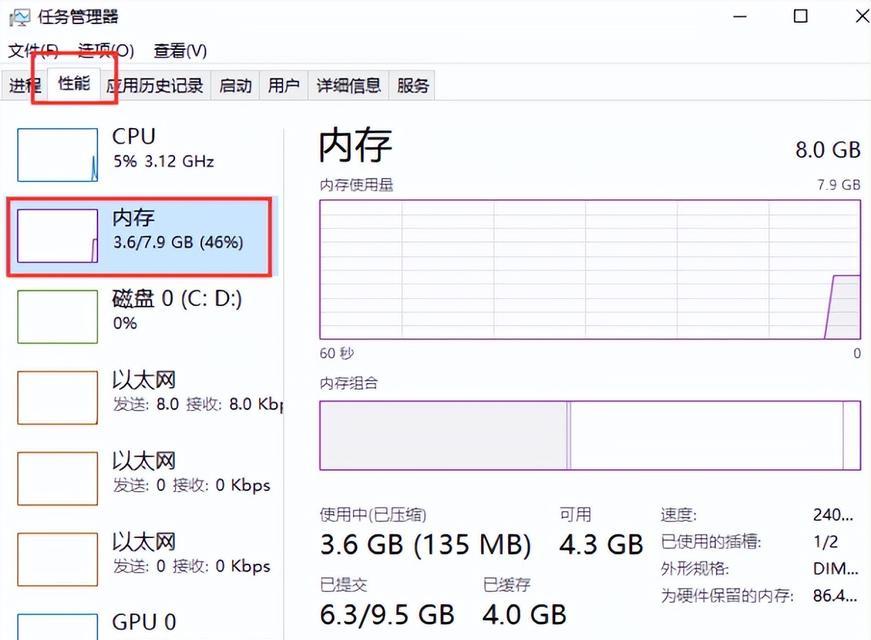Image resolution: width=871 pixels, height=640 pixels.
Task: Select the 内存 memory graph thumbnail
Action: pos(58,236)
